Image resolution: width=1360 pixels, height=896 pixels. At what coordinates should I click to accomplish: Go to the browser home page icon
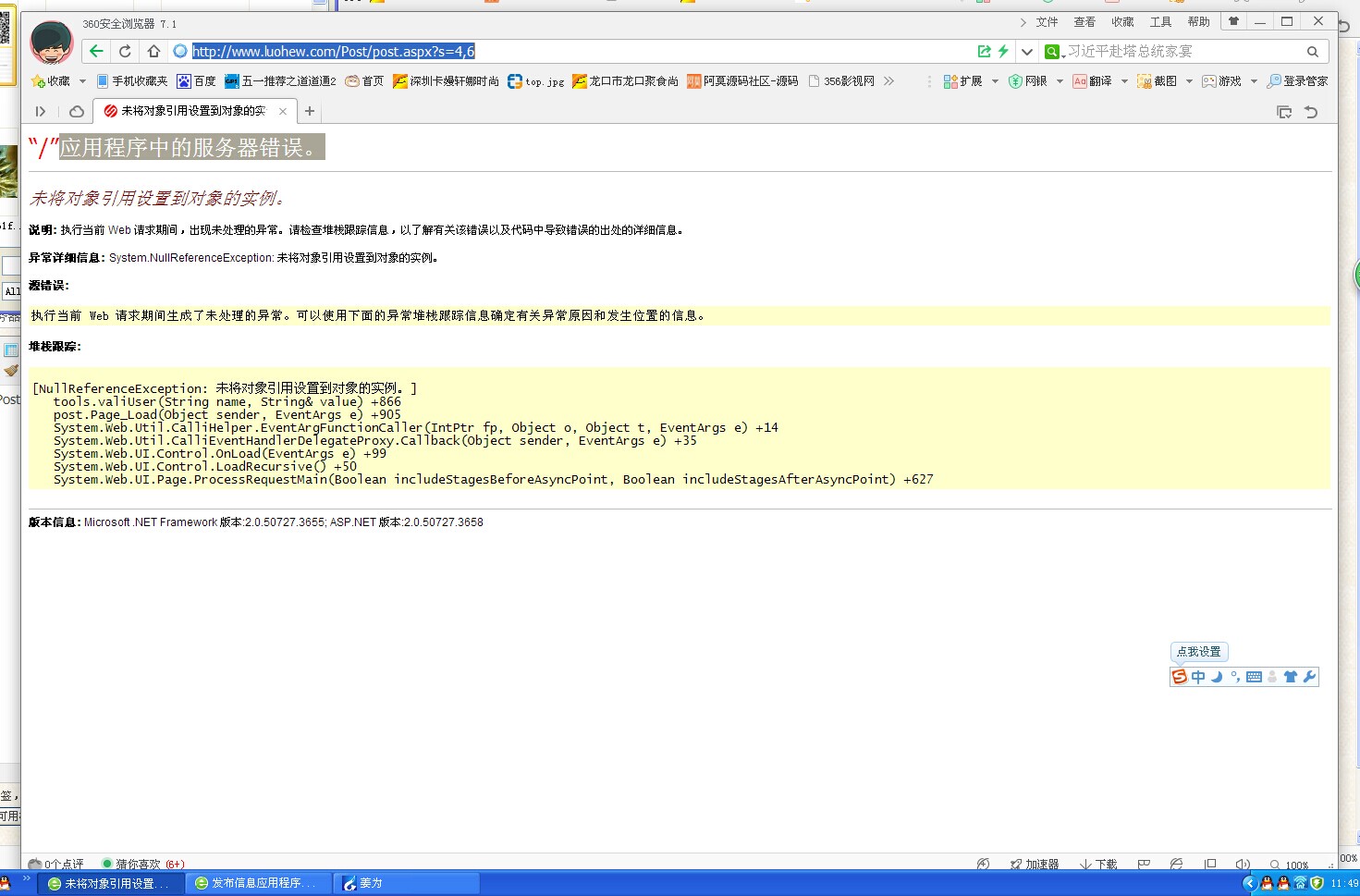153,52
